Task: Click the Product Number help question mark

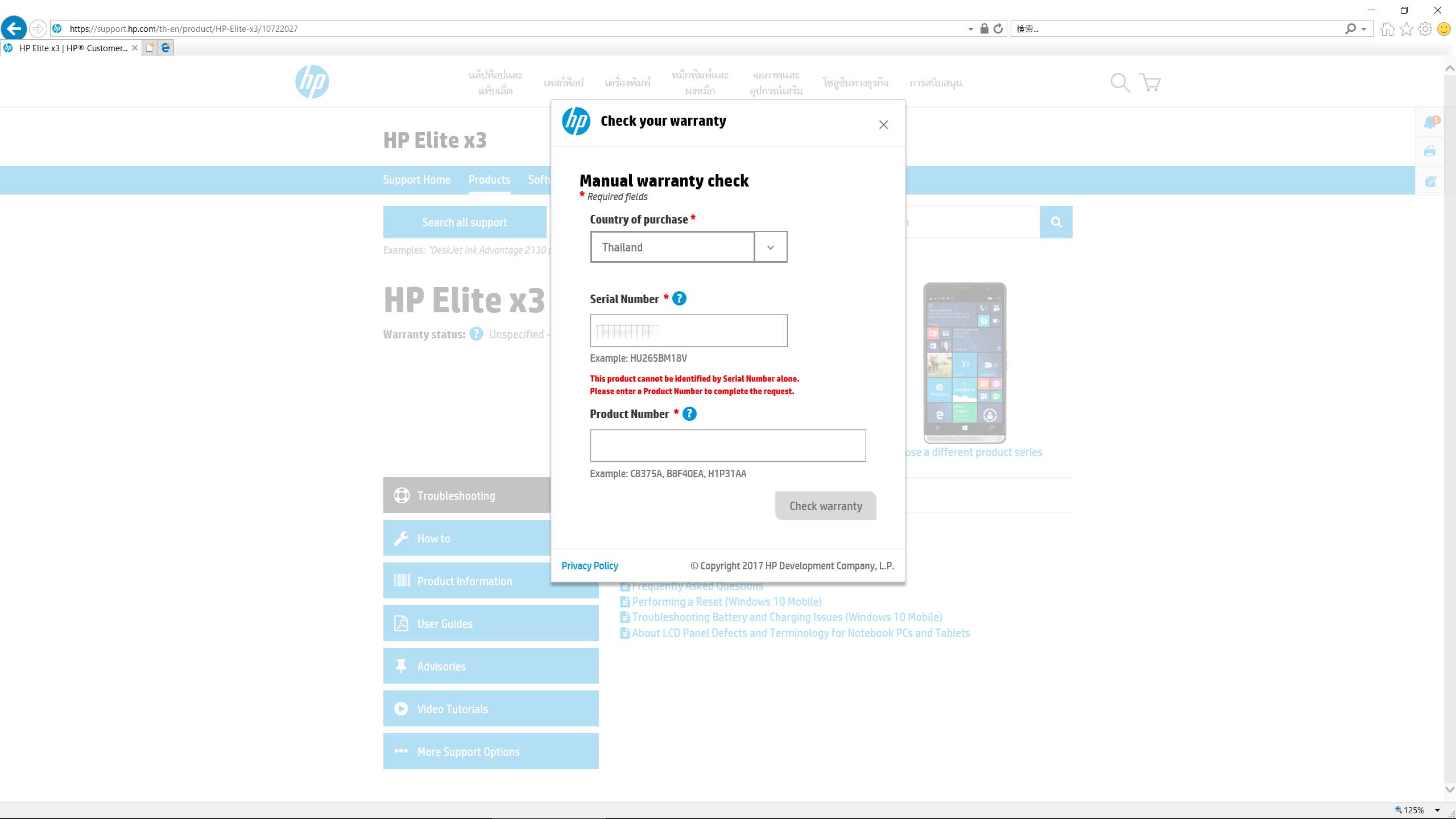Action: (689, 414)
